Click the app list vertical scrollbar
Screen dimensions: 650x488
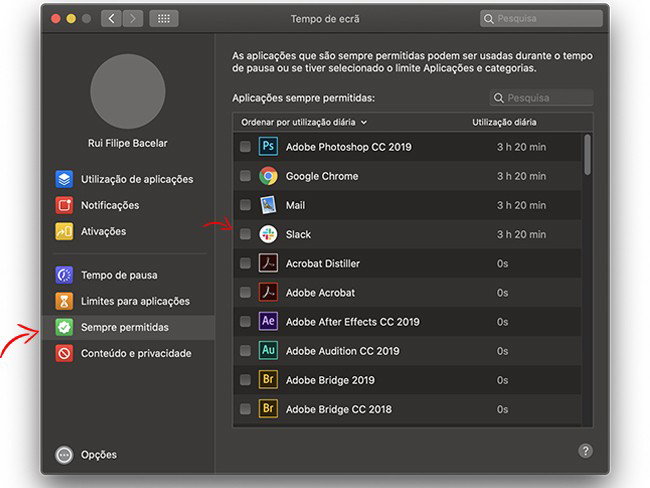point(586,155)
